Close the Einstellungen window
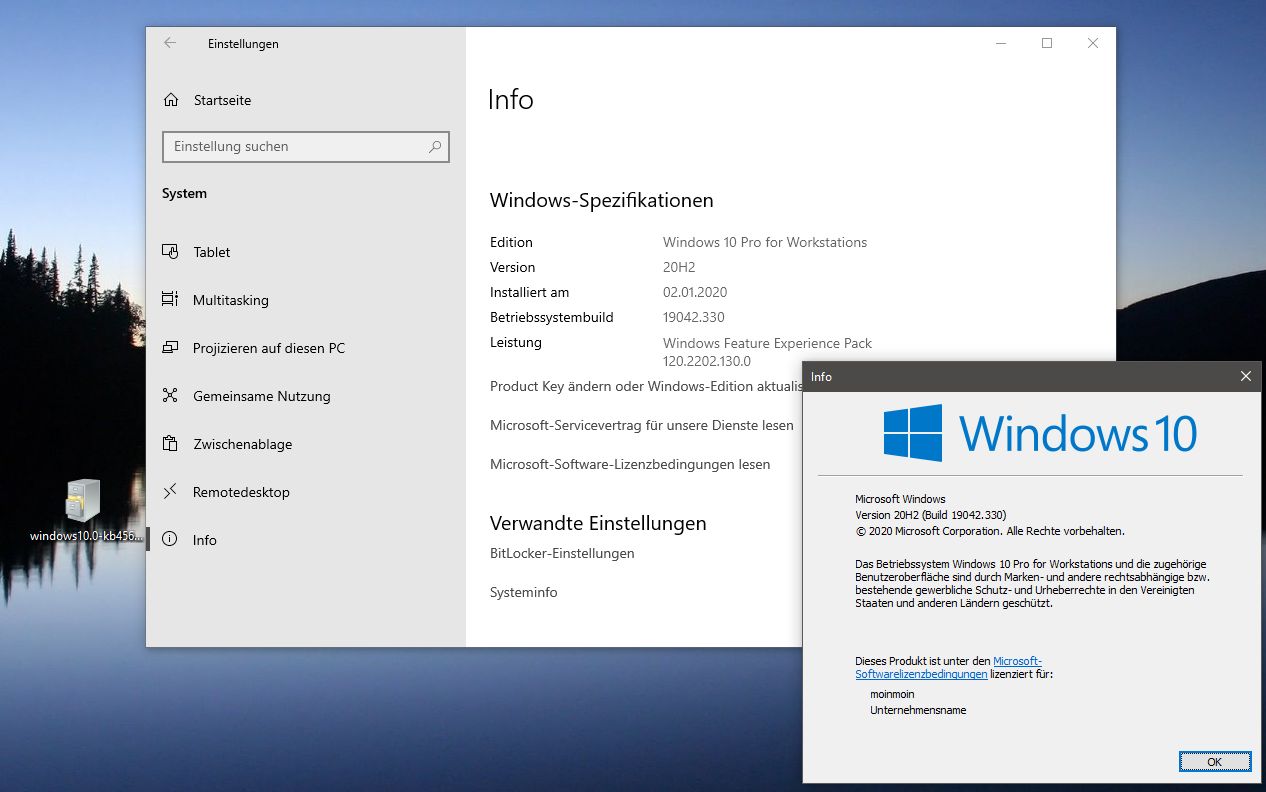Image resolution: width=1266 pixels, height=792 pixels. coord(1093,43)
